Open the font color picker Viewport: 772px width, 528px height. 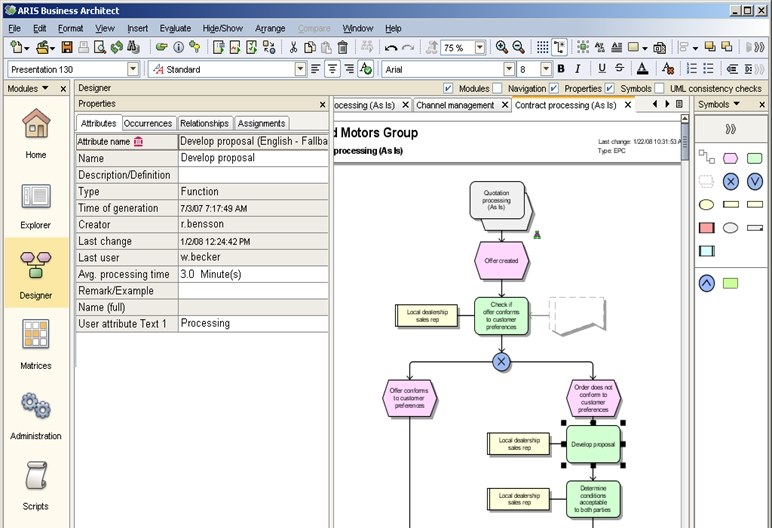click(642, 69)
